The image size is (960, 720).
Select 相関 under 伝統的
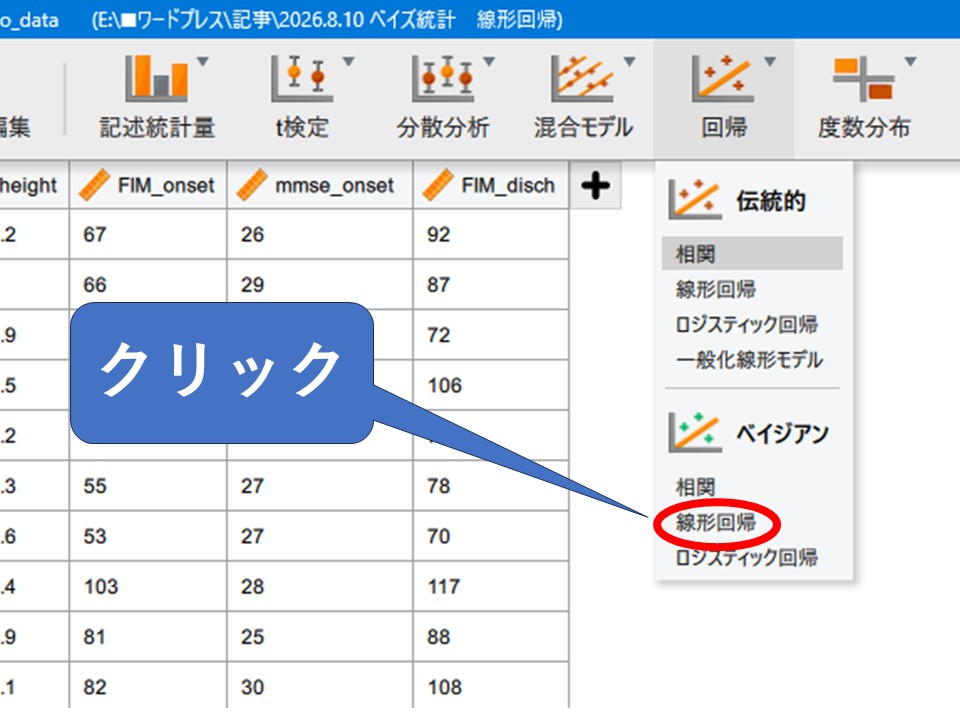point(752,253)
